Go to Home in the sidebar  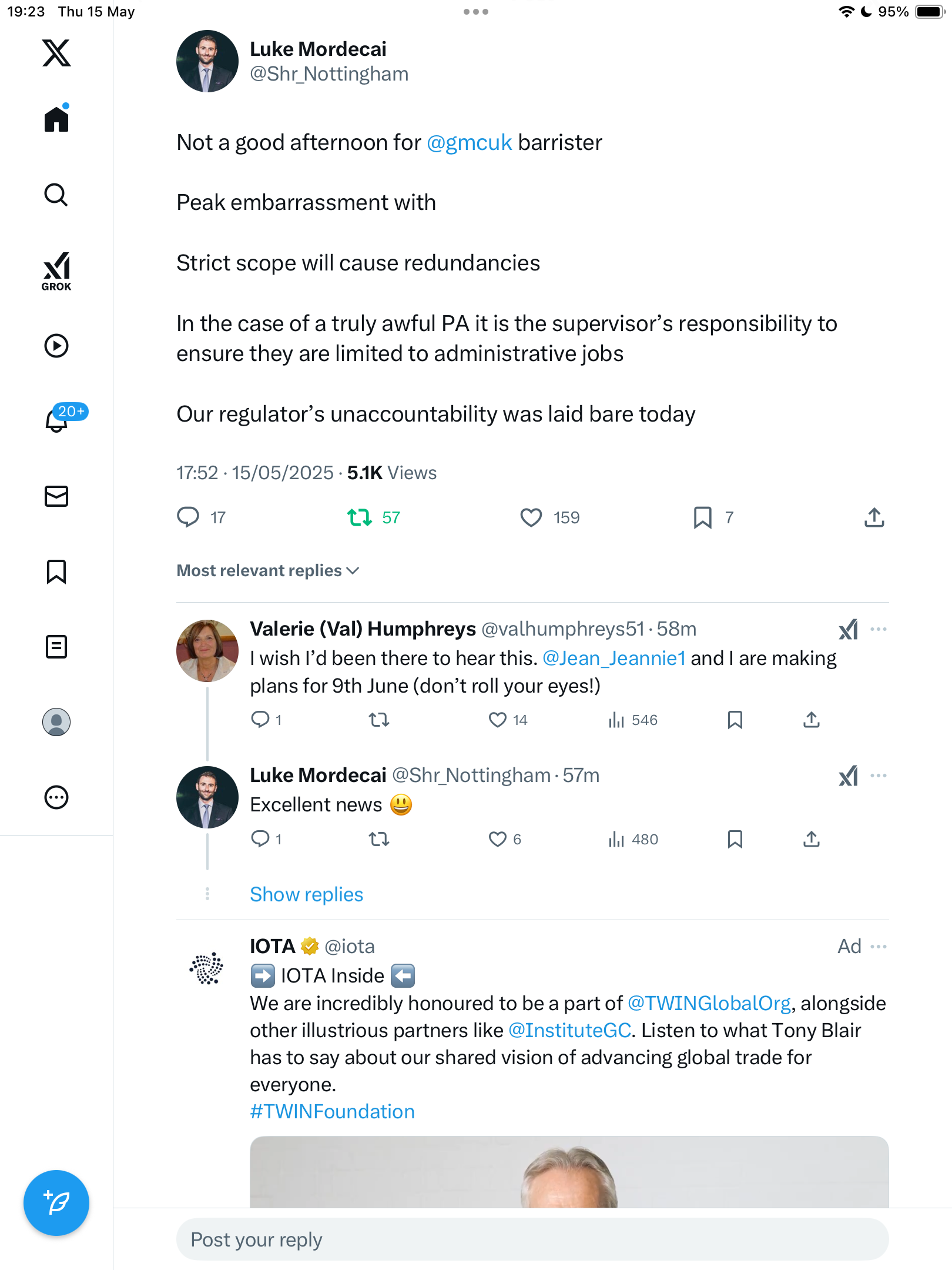[x=56, y=119]
